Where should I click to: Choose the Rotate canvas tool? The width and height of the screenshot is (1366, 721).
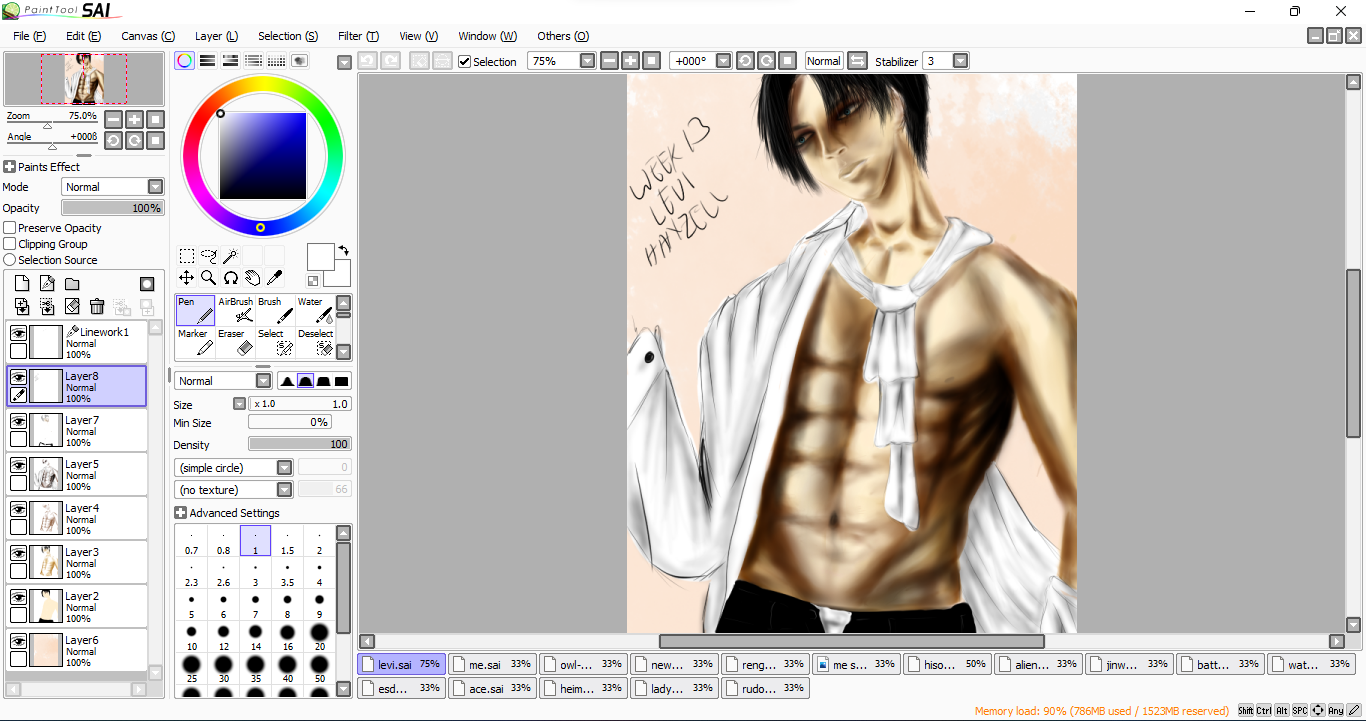[x=231, y=277]
